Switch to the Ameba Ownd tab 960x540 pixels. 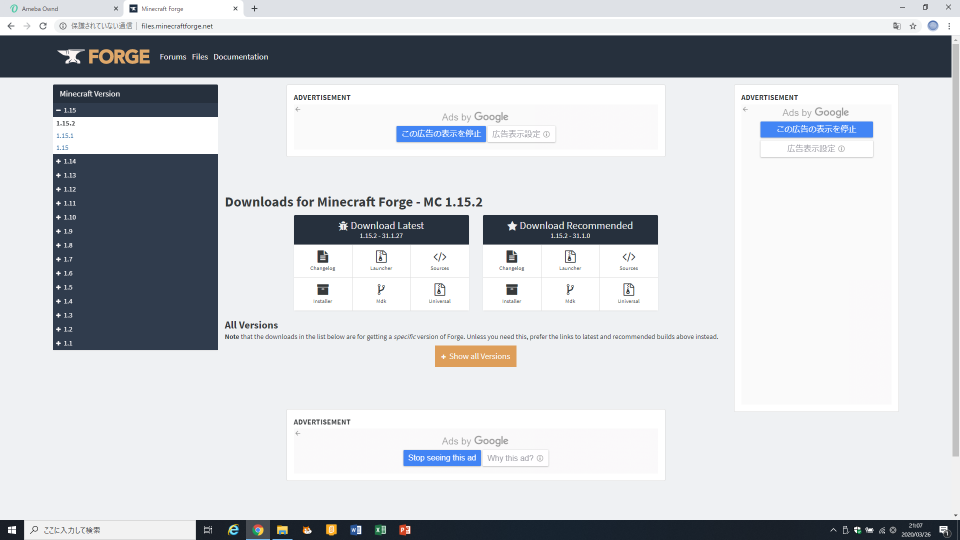62,9
